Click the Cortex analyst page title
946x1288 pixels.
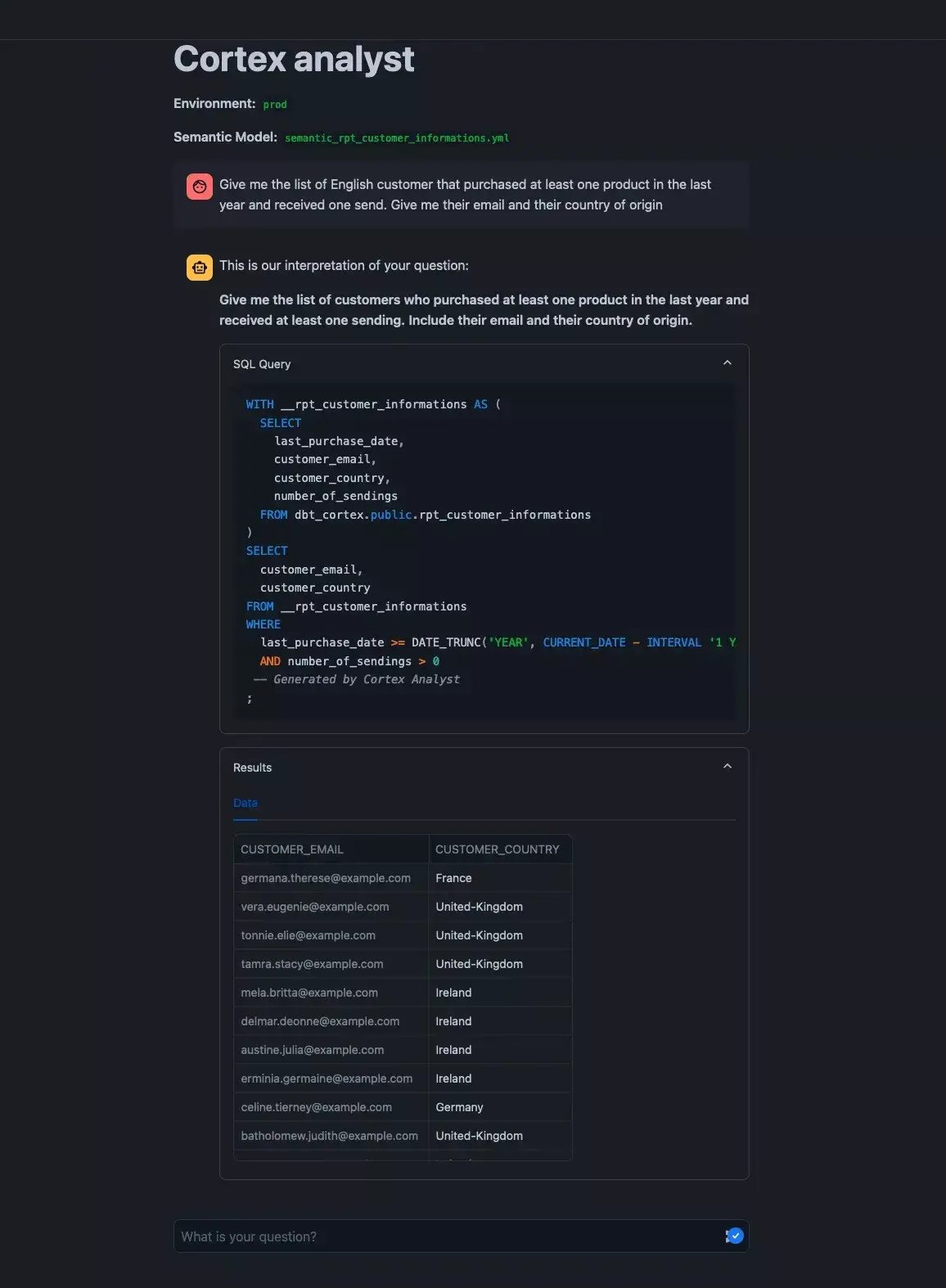[294, 59]
